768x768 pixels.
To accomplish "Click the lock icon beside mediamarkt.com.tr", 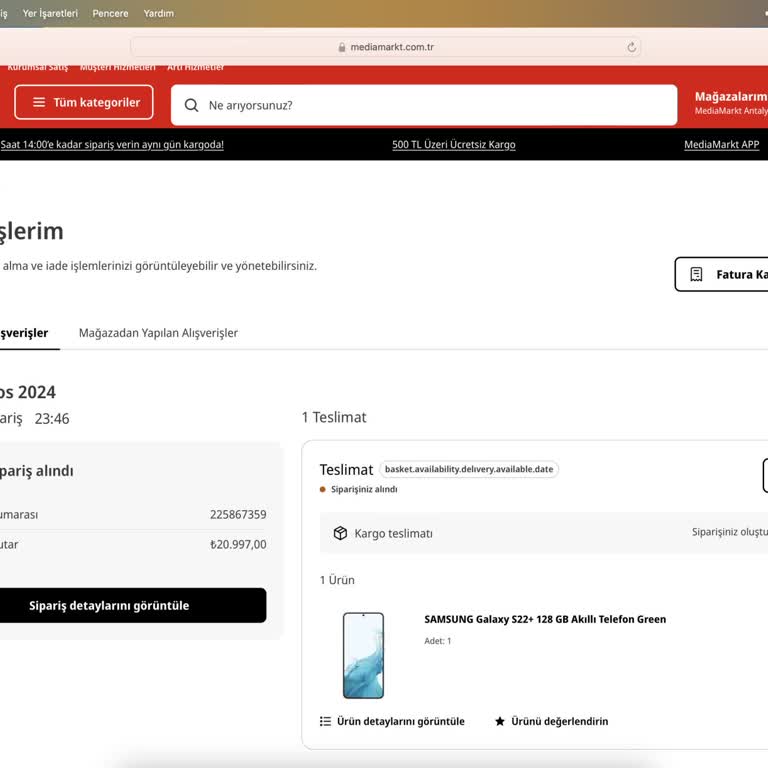I will pos(341,47).
